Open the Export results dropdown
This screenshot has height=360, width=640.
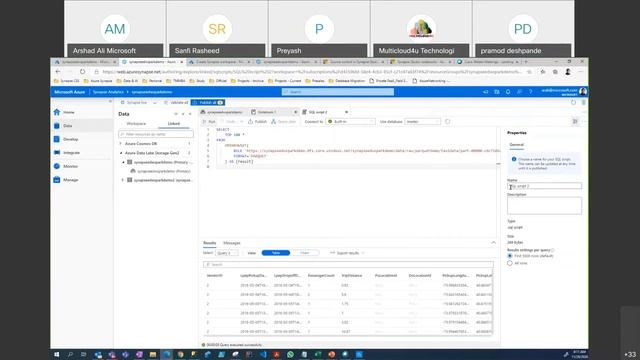tap(347, 253)
